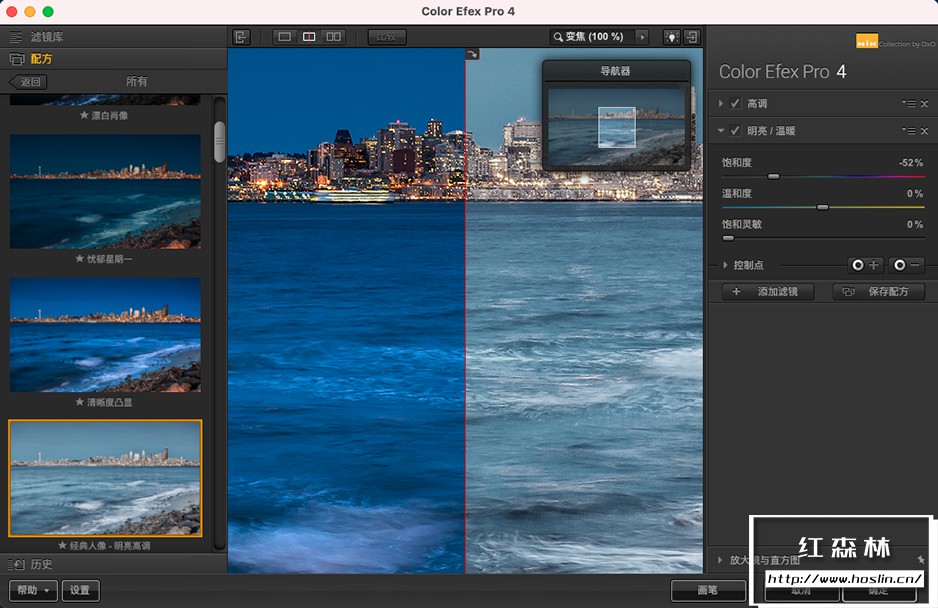Click the 添加滤镜 button
938x608 pixels.
coord(767,292)
